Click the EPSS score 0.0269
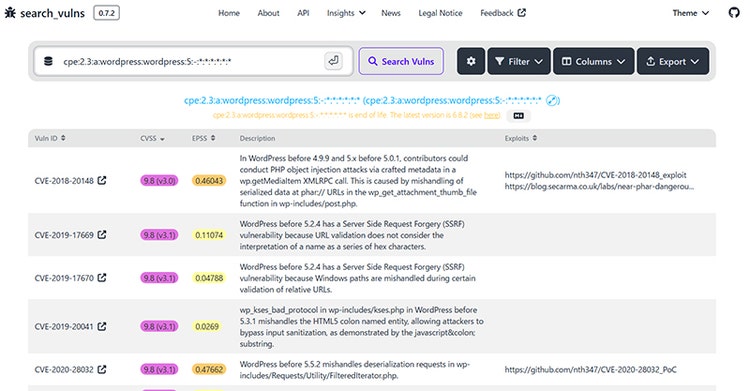Image resolution: width=750 pixels, height=391 pixels. [207, 326]
